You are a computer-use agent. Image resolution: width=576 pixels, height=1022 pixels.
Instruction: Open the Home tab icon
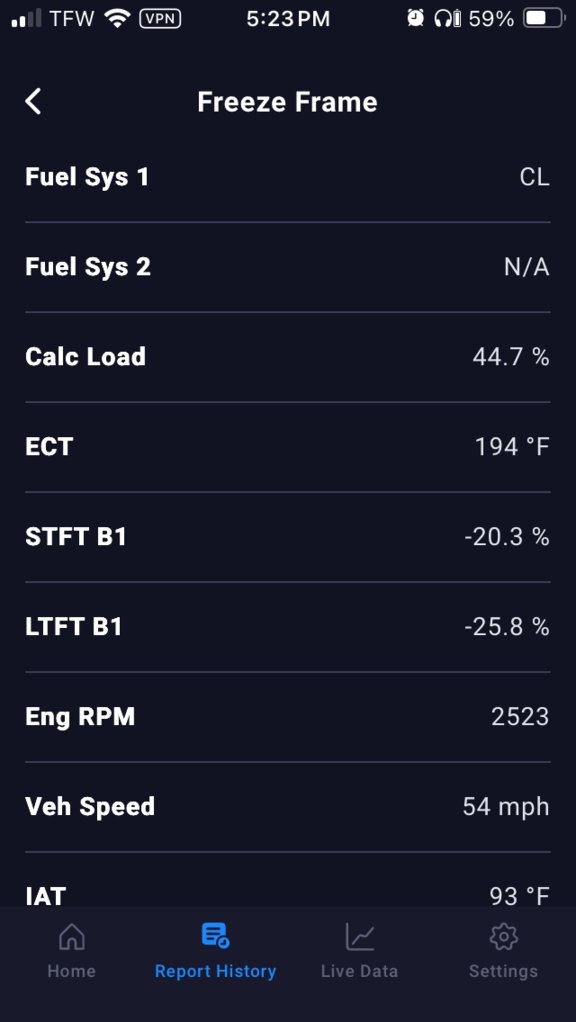click(72, 937)
